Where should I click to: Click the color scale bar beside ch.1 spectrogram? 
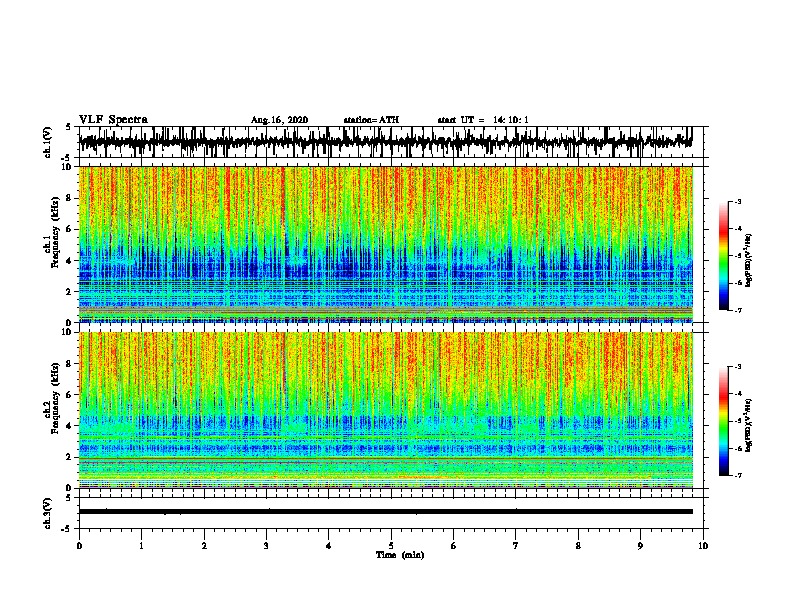click(x=724, y=256)
